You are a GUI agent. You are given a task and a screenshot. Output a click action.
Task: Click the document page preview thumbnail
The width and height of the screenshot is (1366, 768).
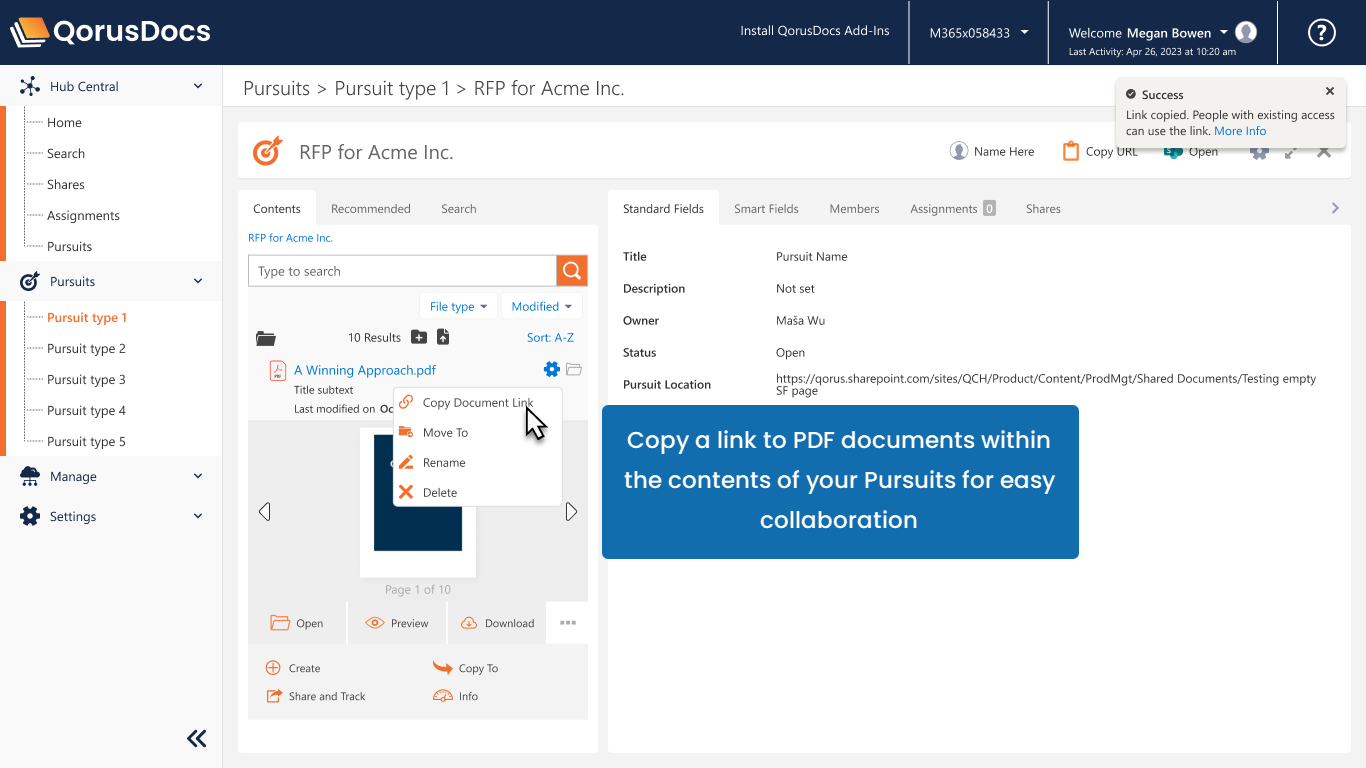[418, 503]
